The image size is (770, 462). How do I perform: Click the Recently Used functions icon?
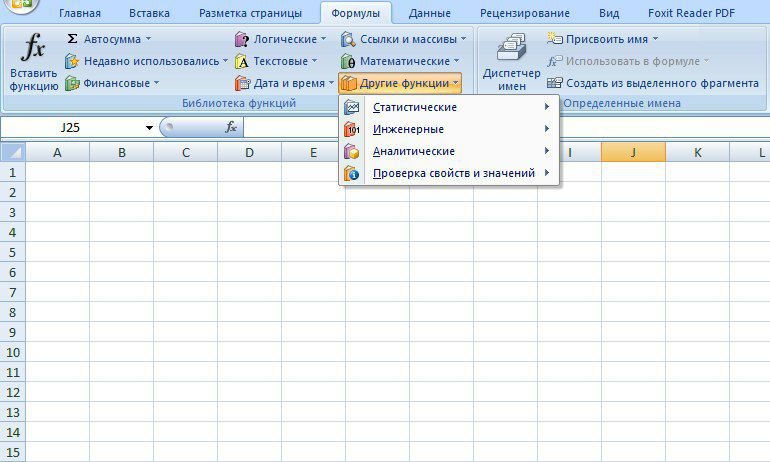point(72,61)
